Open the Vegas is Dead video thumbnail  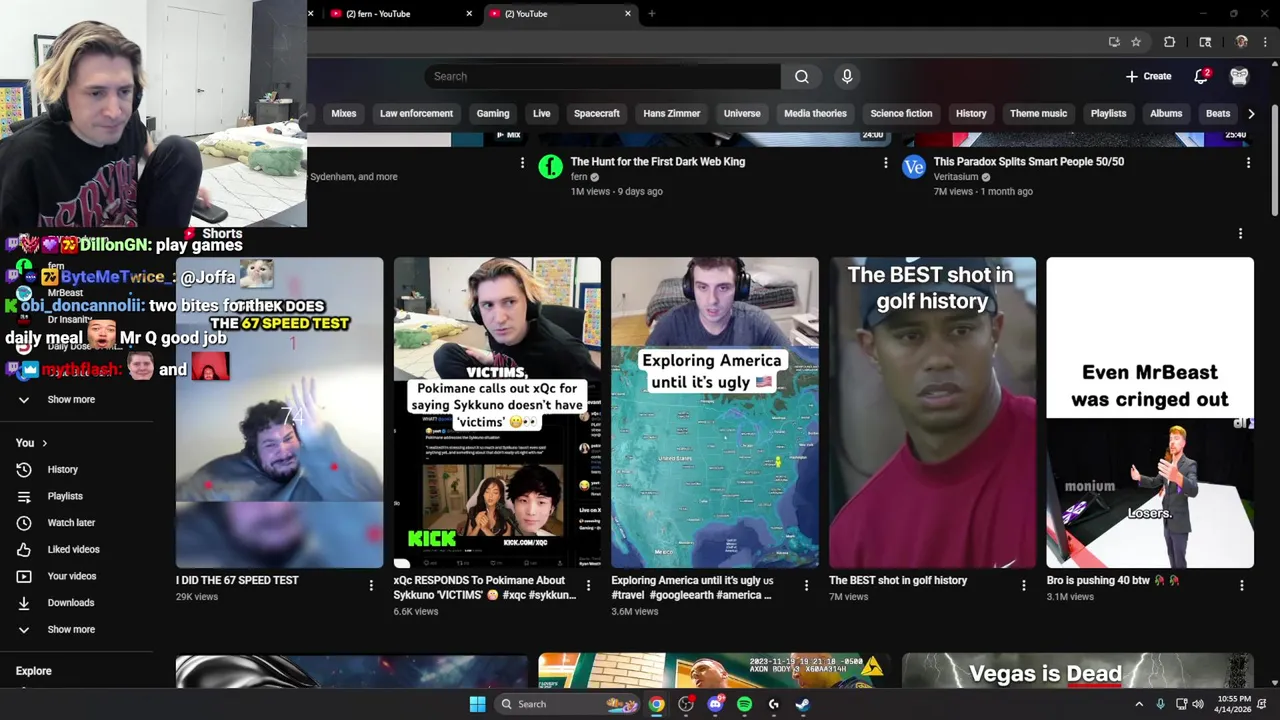click(x=1077, y=670)
